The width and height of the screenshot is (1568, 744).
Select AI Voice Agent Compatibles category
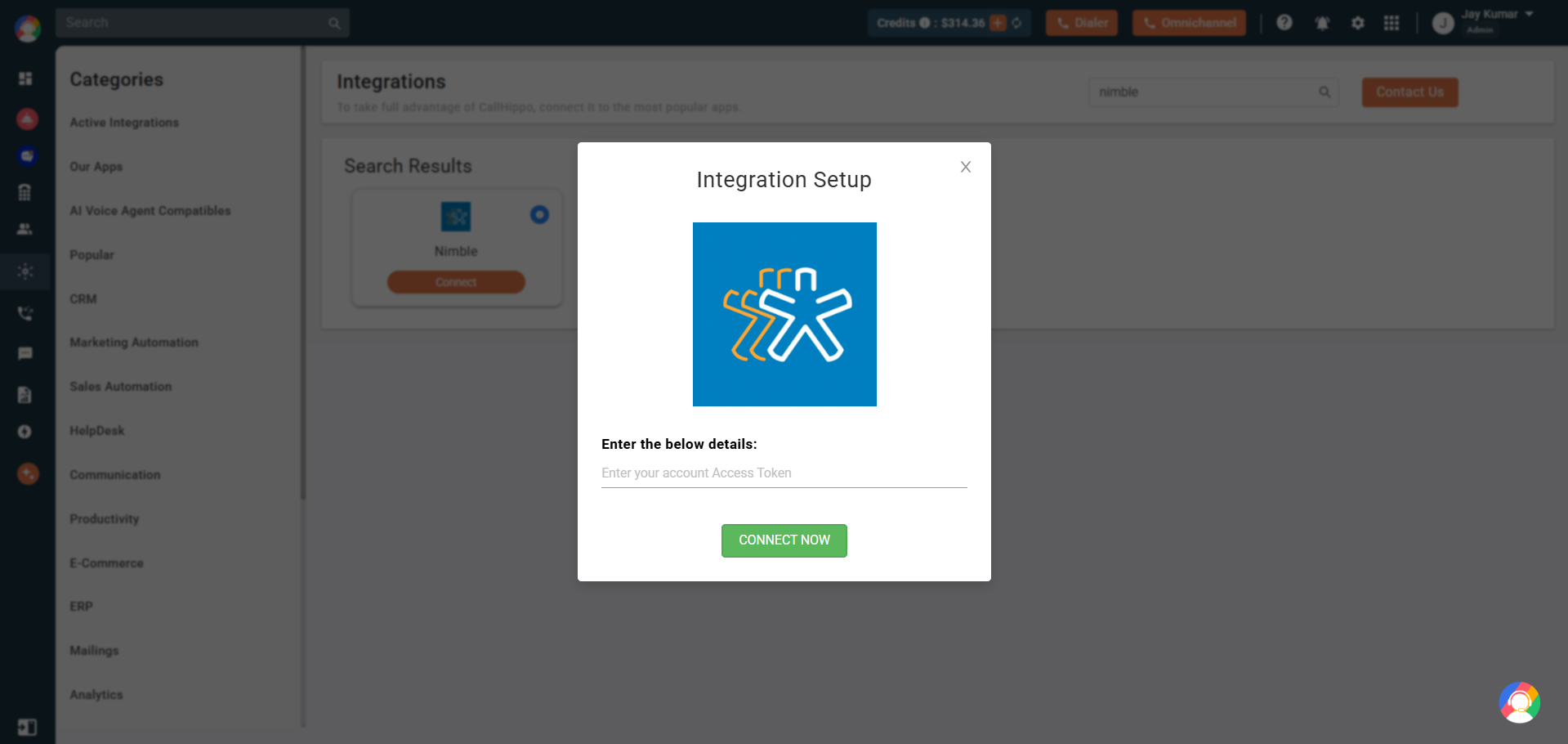pos(150,211)
